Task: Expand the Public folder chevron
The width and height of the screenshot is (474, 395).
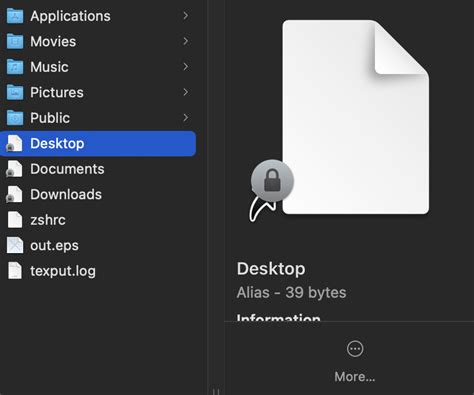Action: (x=186, y=118)
